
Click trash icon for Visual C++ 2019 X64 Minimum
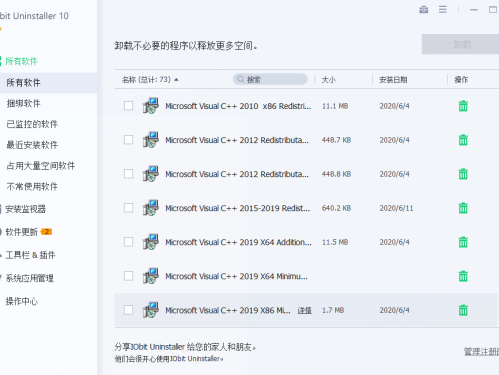click(463, 276)
